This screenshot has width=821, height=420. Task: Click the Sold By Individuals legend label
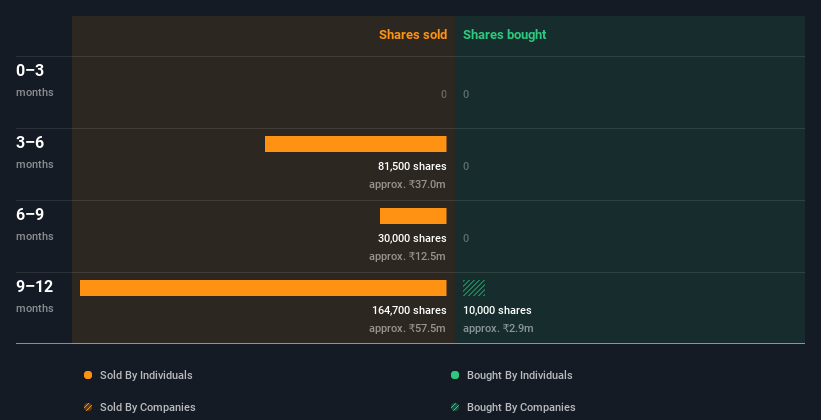(x=146, y=375)
